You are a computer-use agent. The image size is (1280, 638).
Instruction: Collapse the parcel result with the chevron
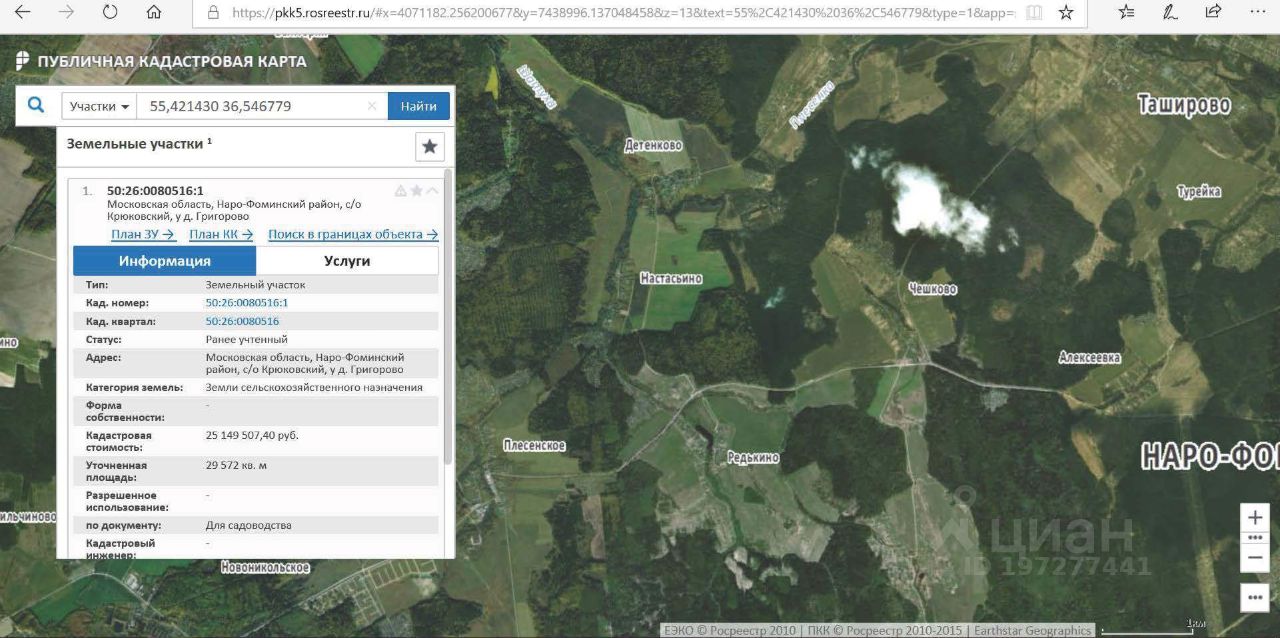coord(433,191)
